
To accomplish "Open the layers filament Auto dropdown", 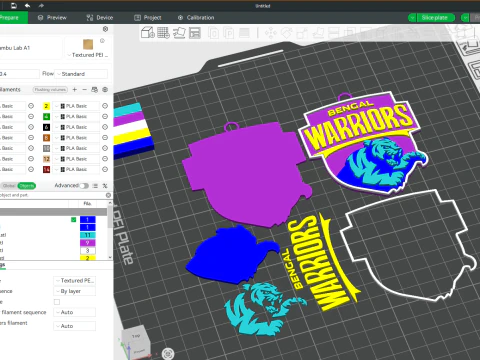I will (75, 326).
